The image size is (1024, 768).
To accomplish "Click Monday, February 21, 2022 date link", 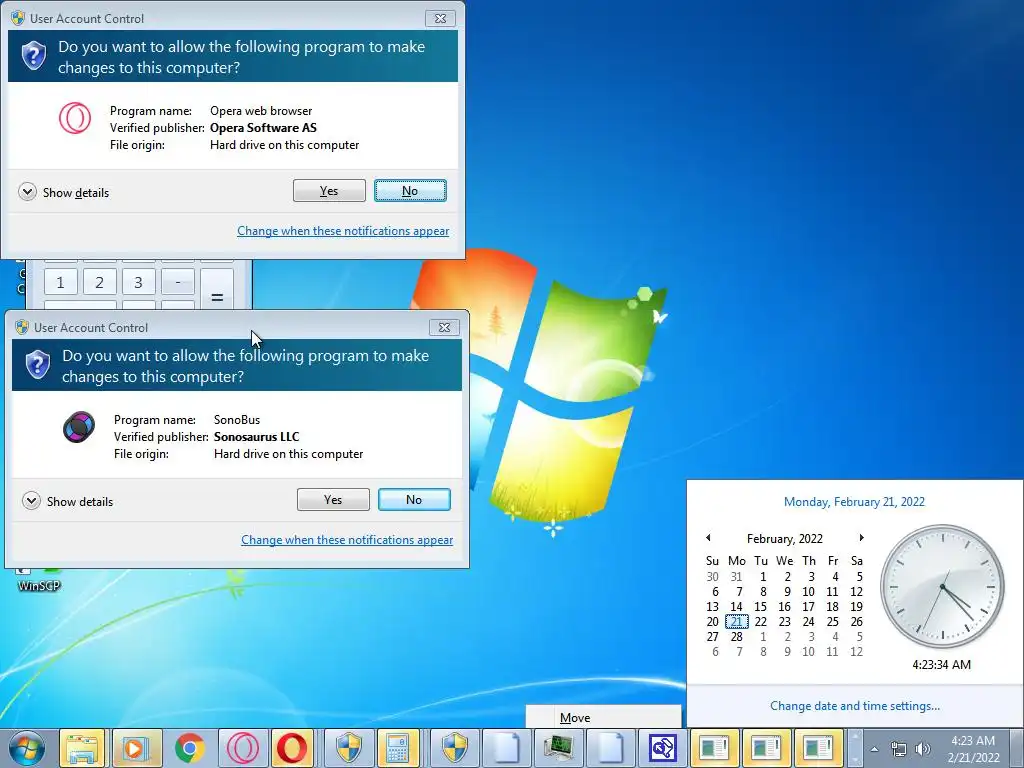I will coord(854,502).
